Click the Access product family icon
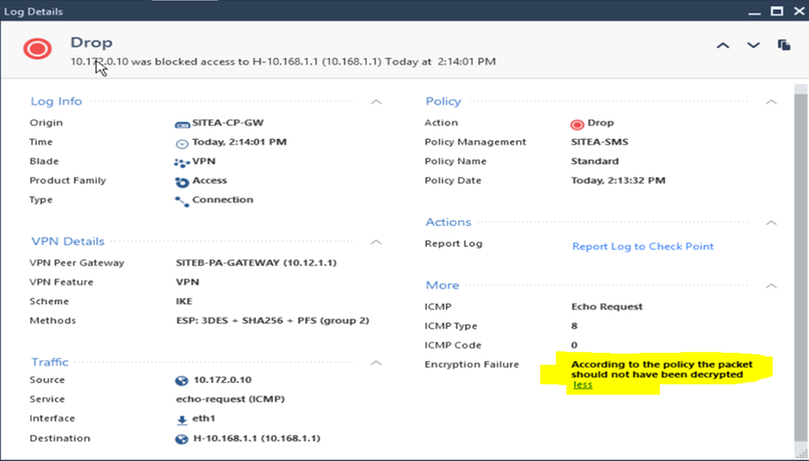 (x=182, y=181)
